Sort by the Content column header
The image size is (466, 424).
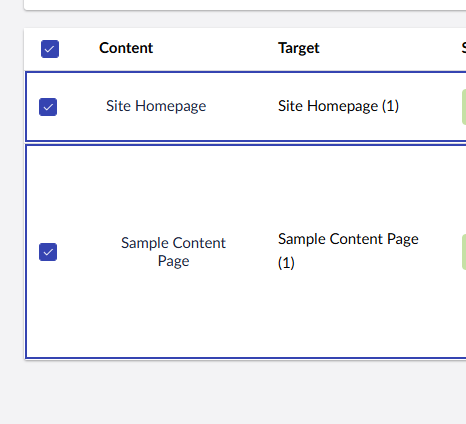(x=126, y=48)
